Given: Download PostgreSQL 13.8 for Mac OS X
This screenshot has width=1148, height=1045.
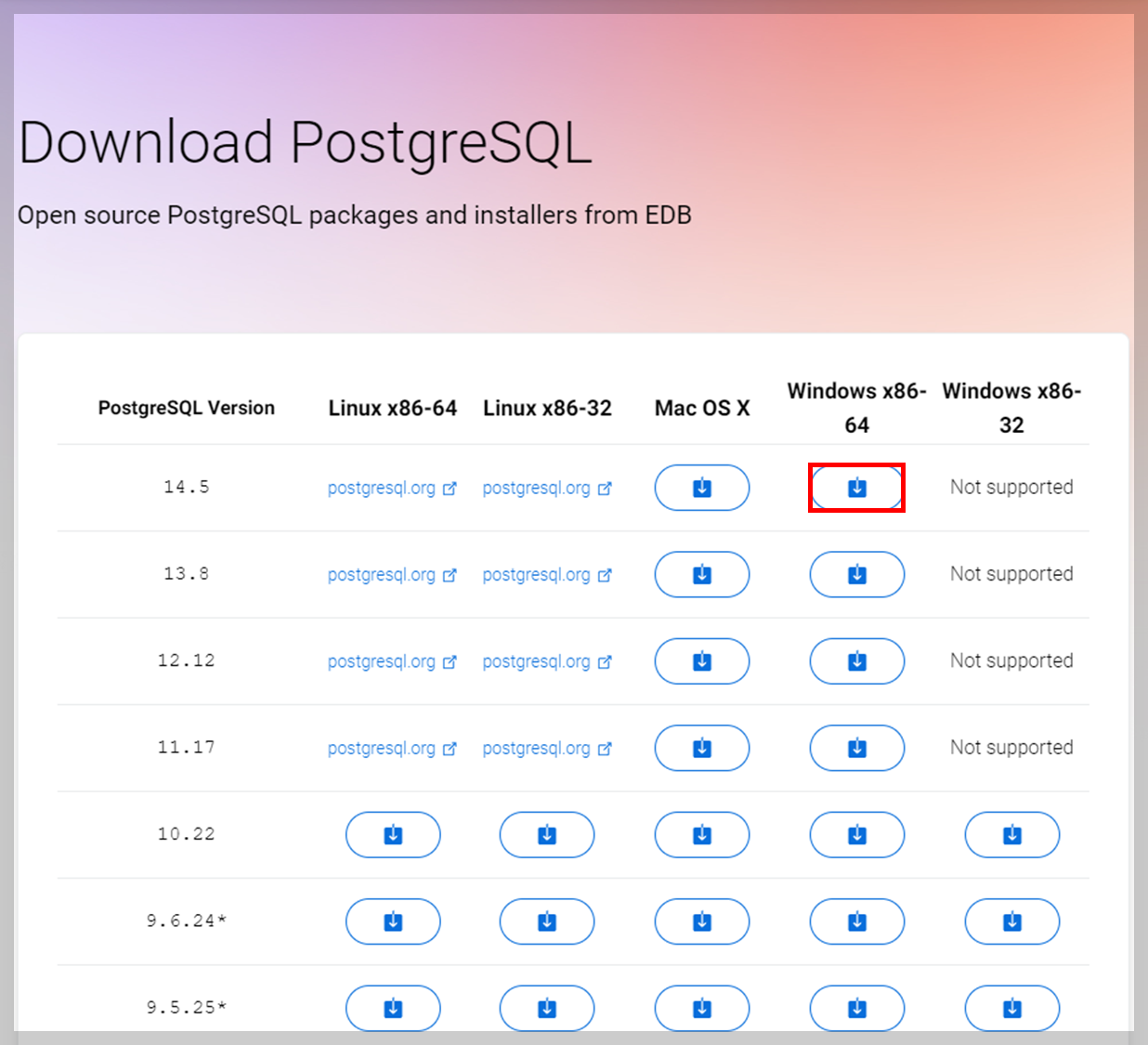Looking at the screenshot, I should click(702, 574).
